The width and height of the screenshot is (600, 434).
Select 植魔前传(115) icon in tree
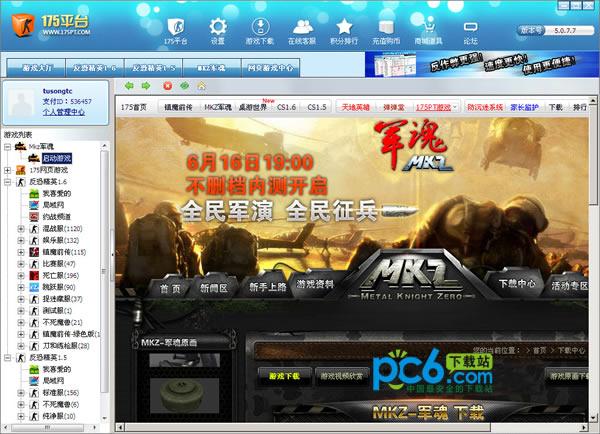click(34, 252)
